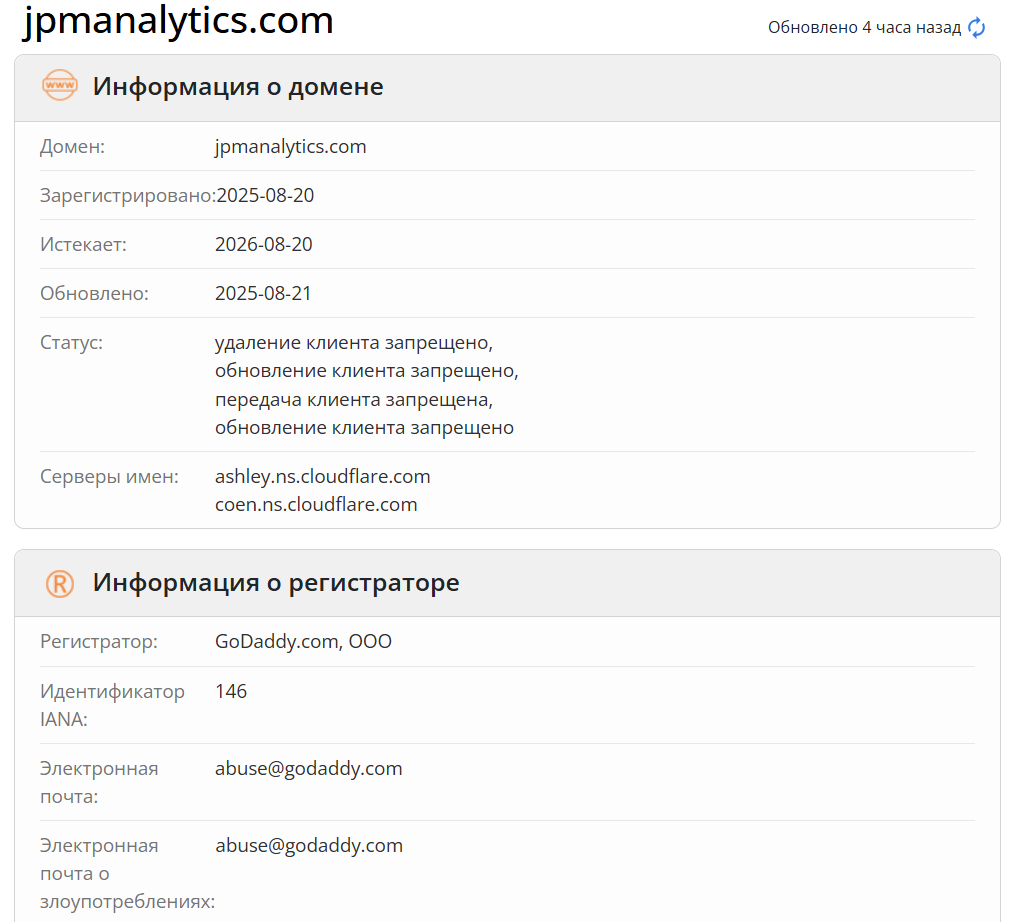Click the IANA identifier value 146

click(x=231, y=690)
